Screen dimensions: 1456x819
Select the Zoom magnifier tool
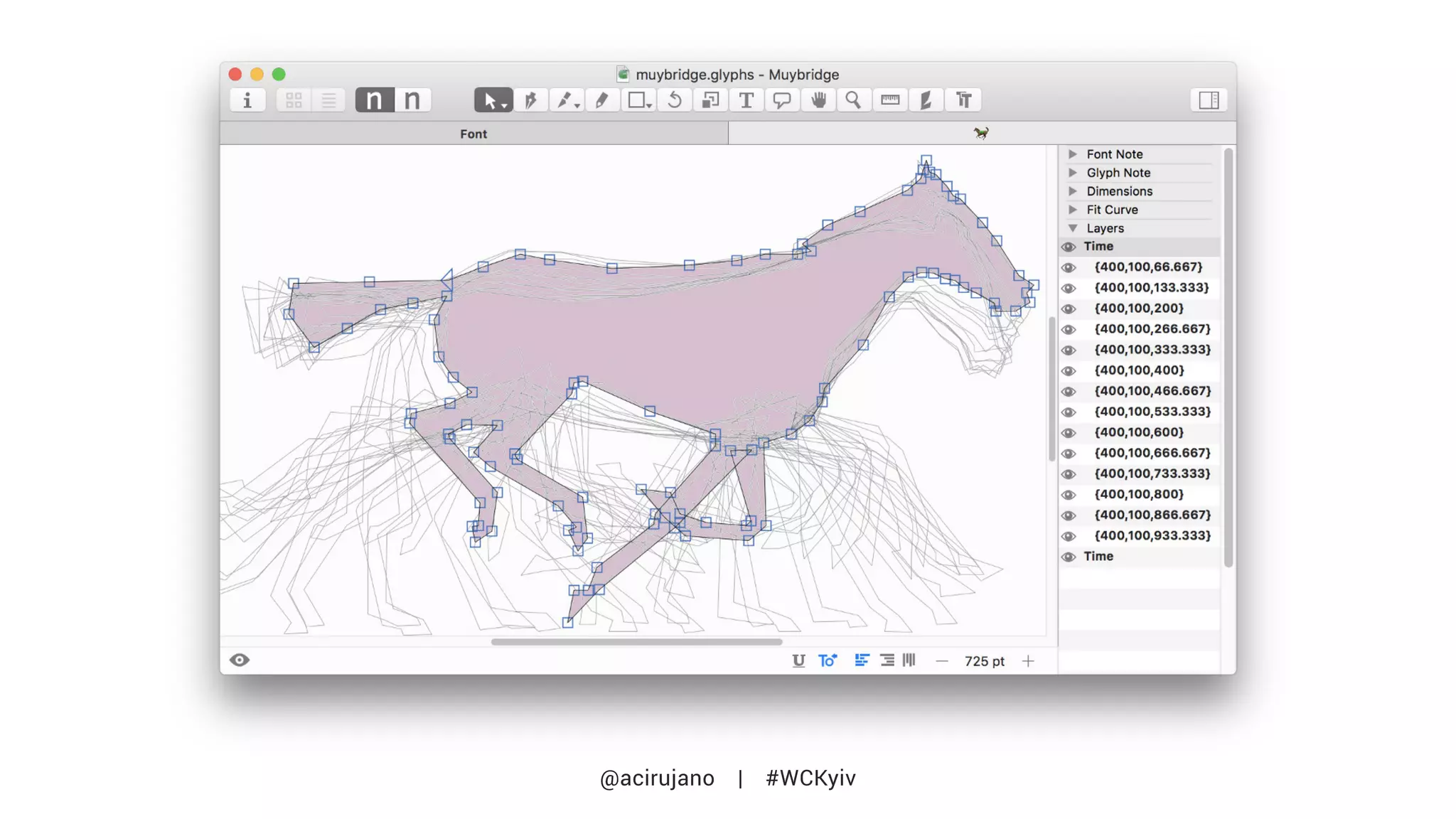click(853, 100)
